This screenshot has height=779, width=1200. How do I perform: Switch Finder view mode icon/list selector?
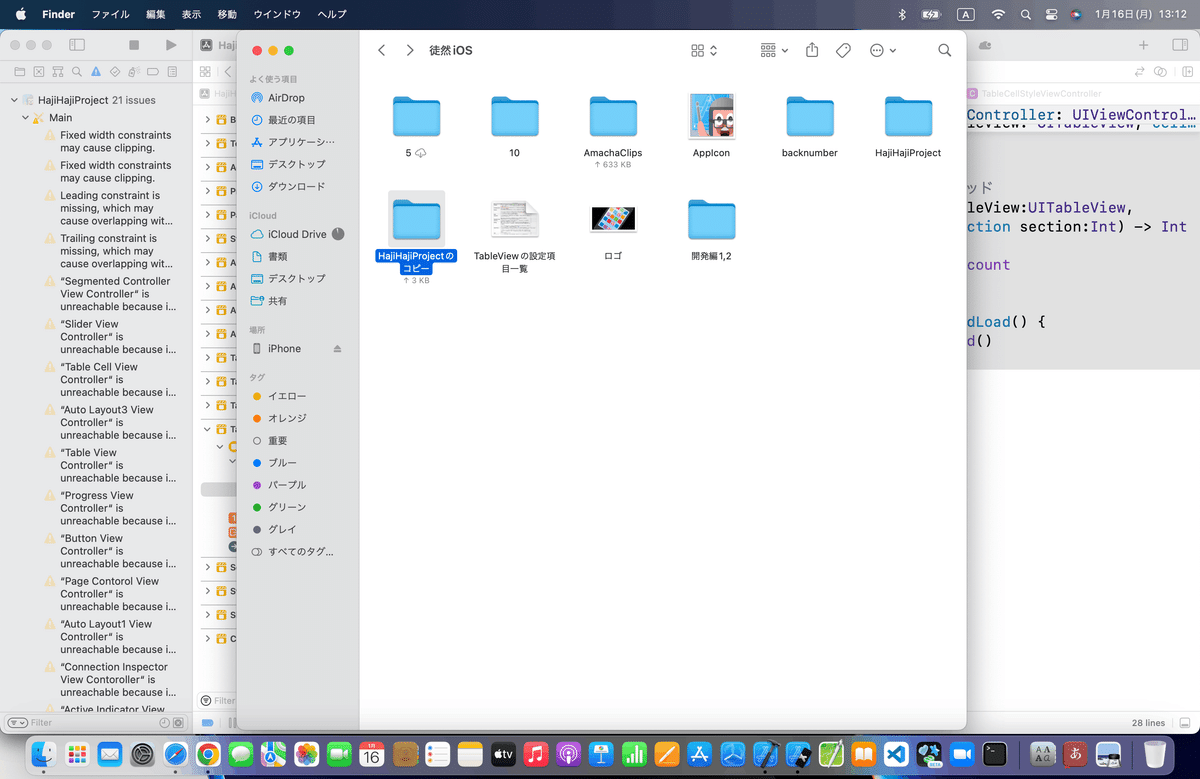point(705,50)
